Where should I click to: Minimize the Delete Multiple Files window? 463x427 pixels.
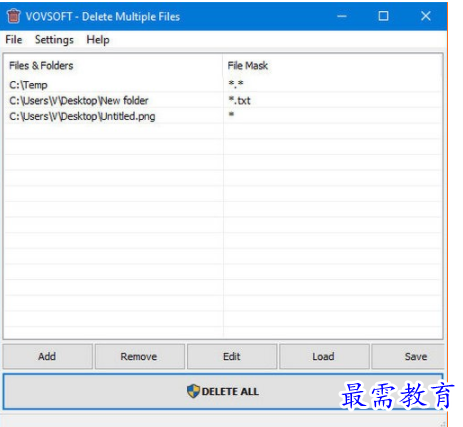pos(342,16)
